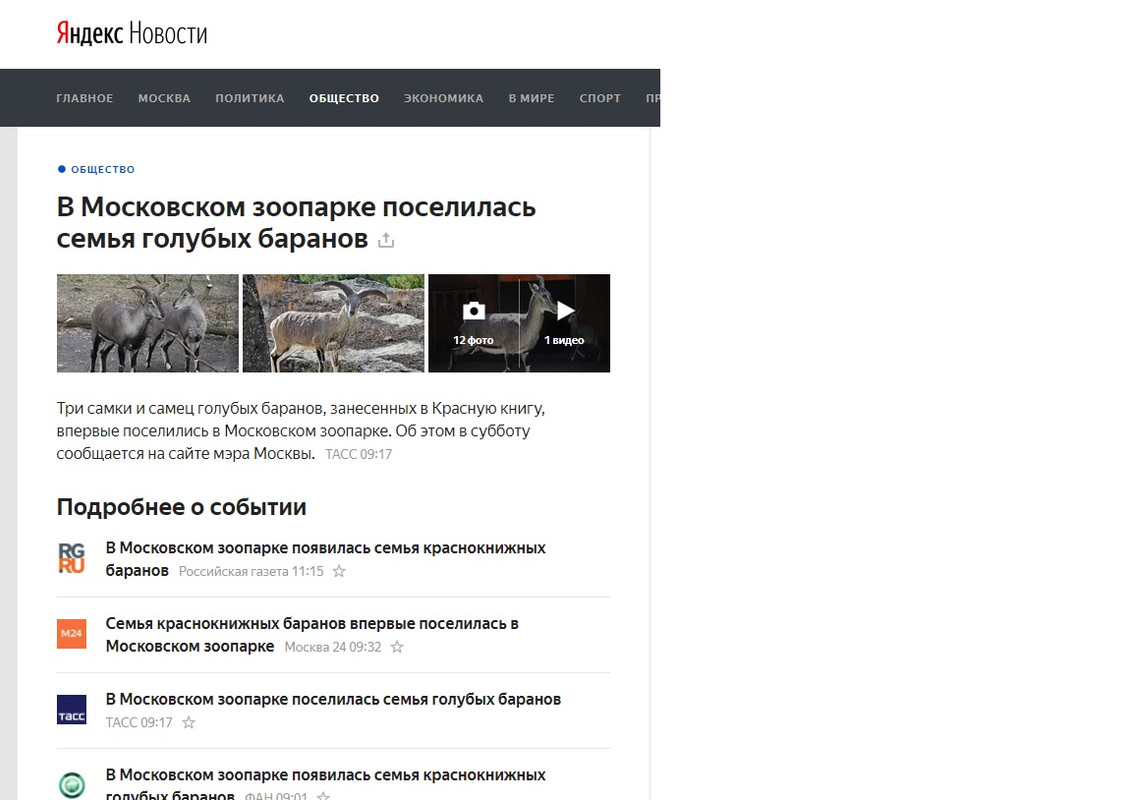Open the ФАН article on краснокнижных голубых баранов
This screenshot has height=800, width=1132.
(x=325, y=785)
